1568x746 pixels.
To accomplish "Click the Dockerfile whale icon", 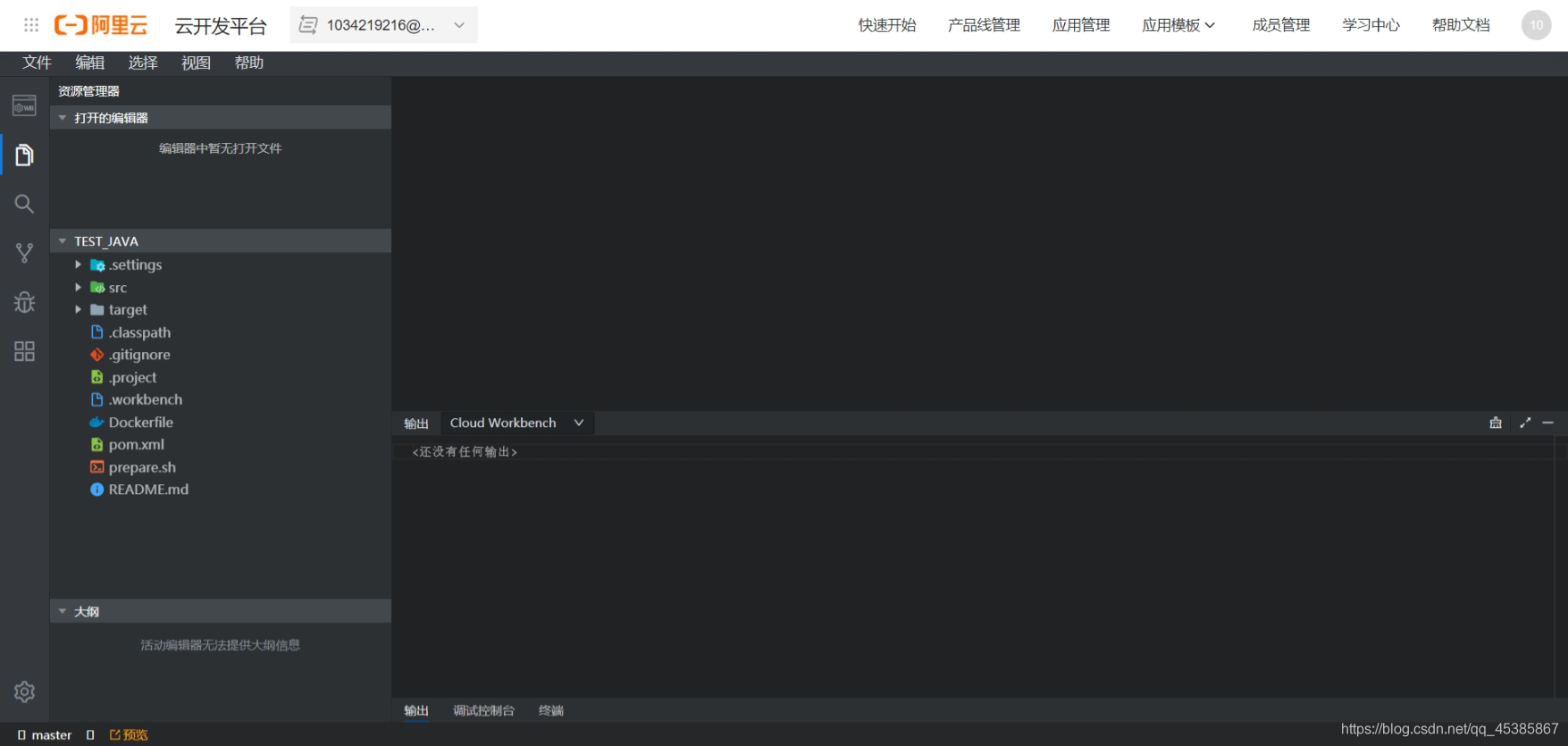I will 97,423.
